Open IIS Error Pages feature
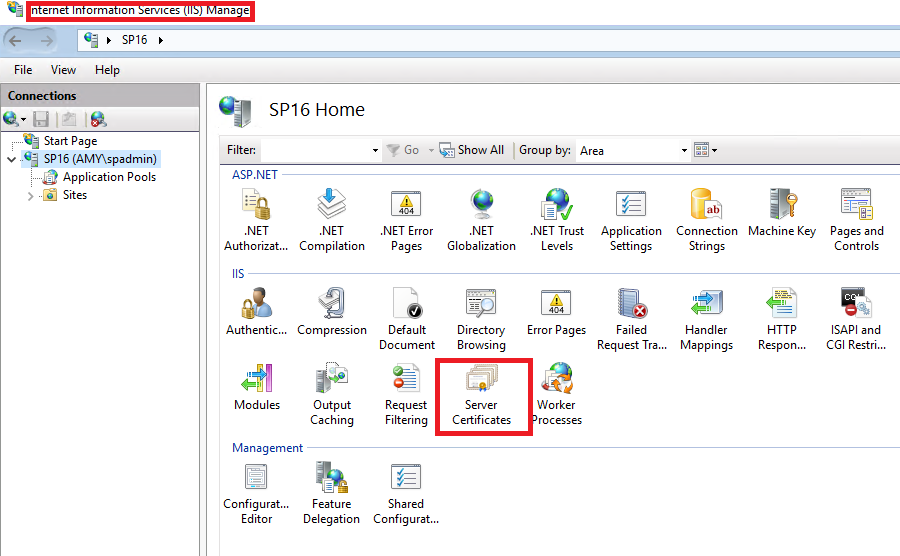 [x=556, y=312]
